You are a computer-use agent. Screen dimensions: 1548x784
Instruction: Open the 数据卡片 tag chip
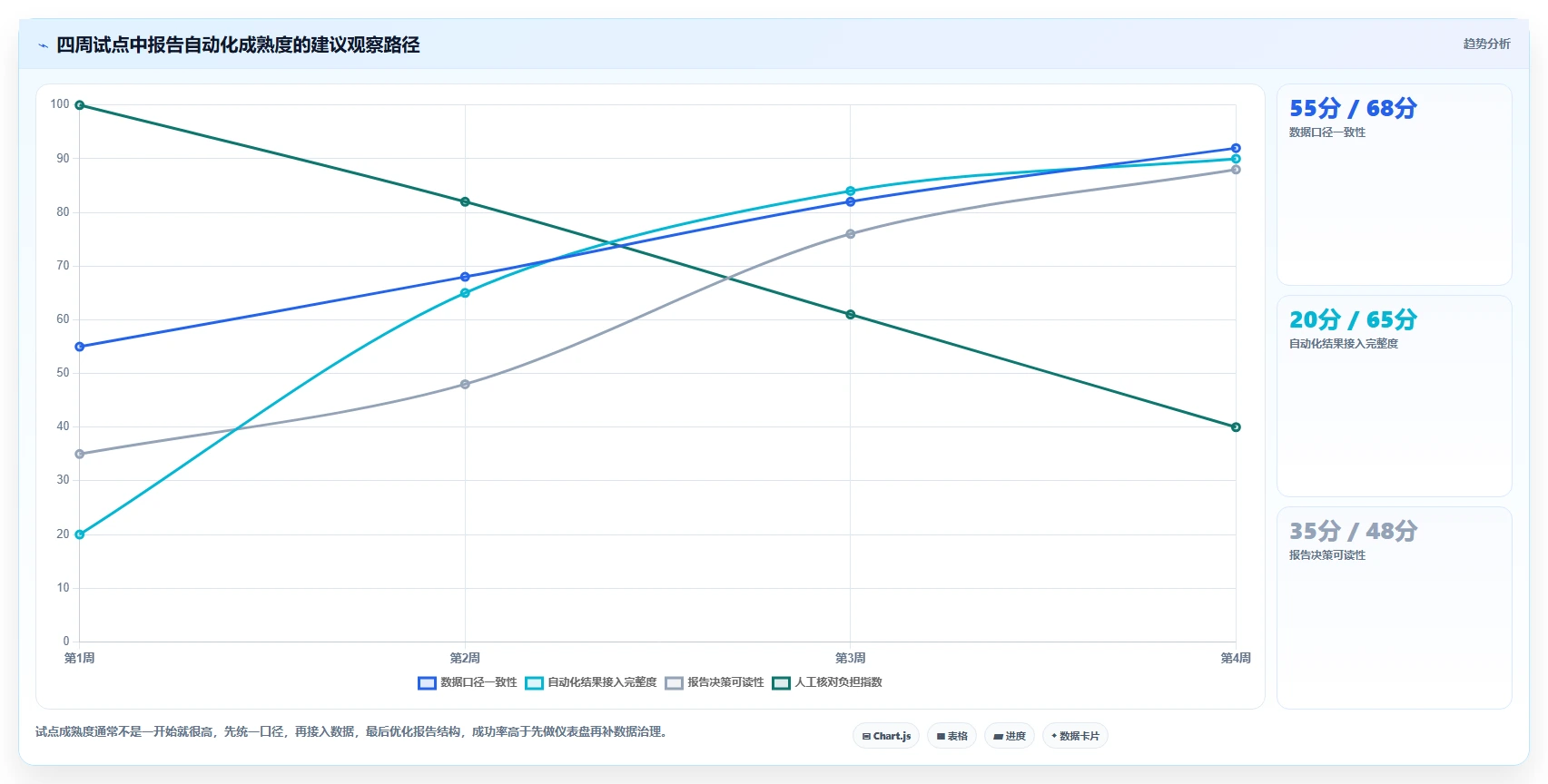coord(1075,736)
